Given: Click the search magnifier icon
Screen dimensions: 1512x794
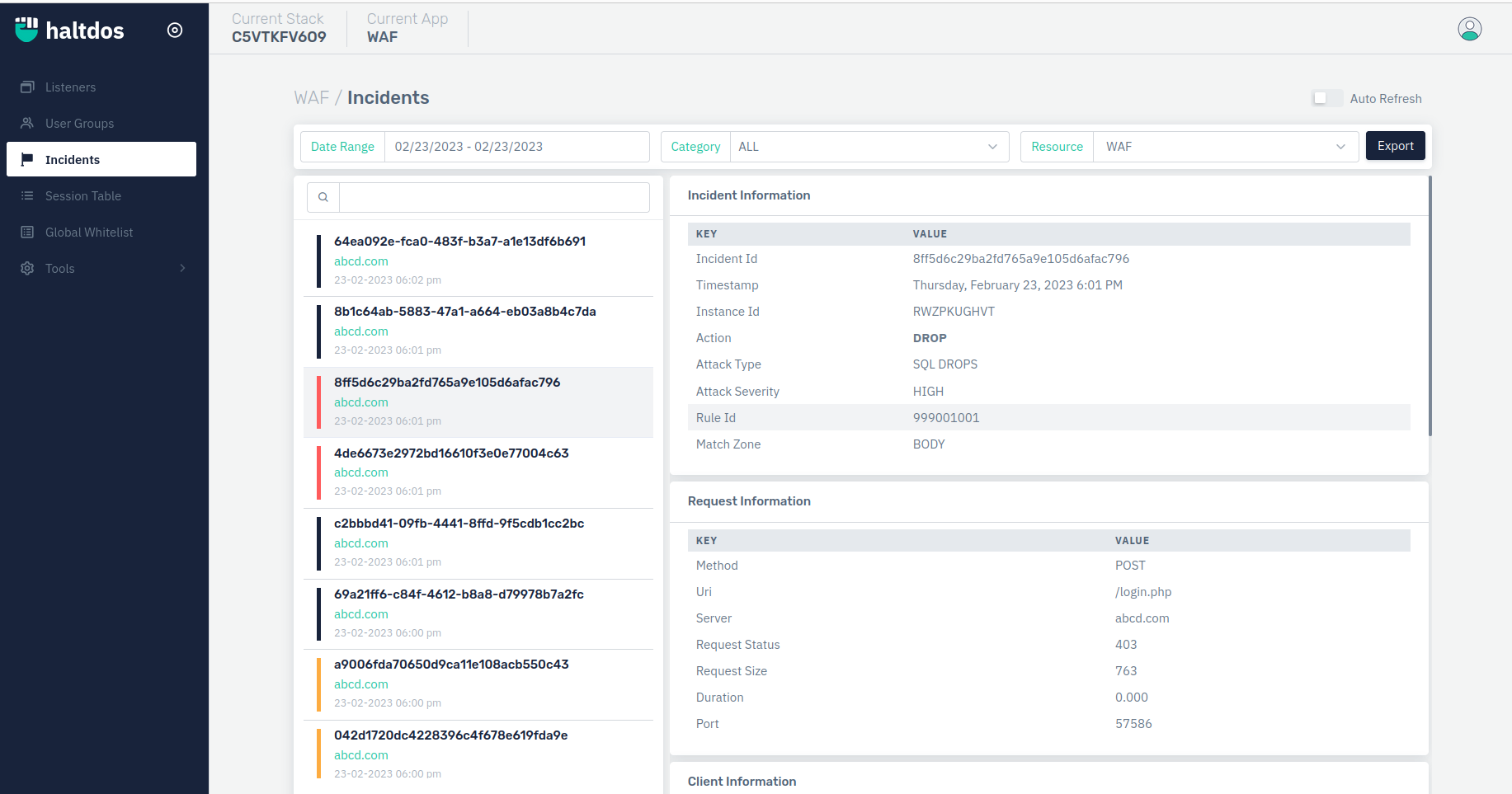Looking at the screenshot, I should point(323,197).
